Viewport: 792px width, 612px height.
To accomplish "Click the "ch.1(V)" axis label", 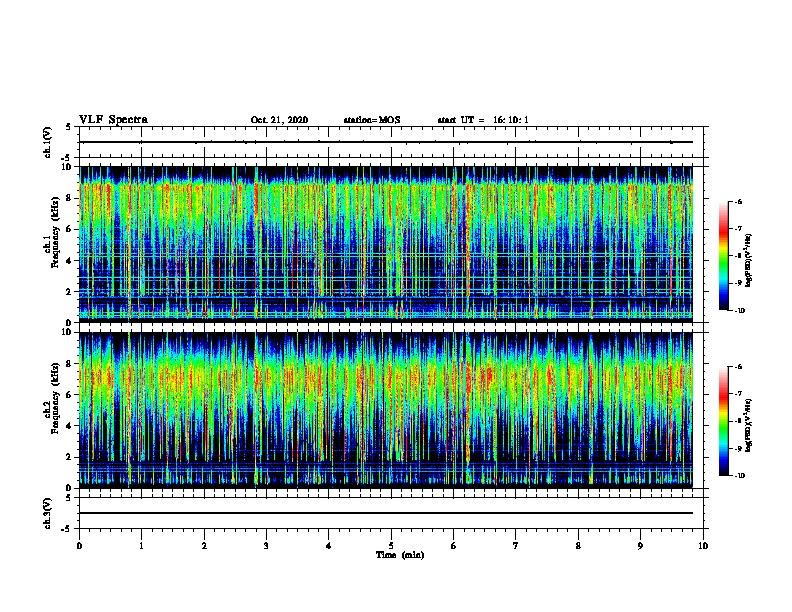I will click(x=48, y=142).
